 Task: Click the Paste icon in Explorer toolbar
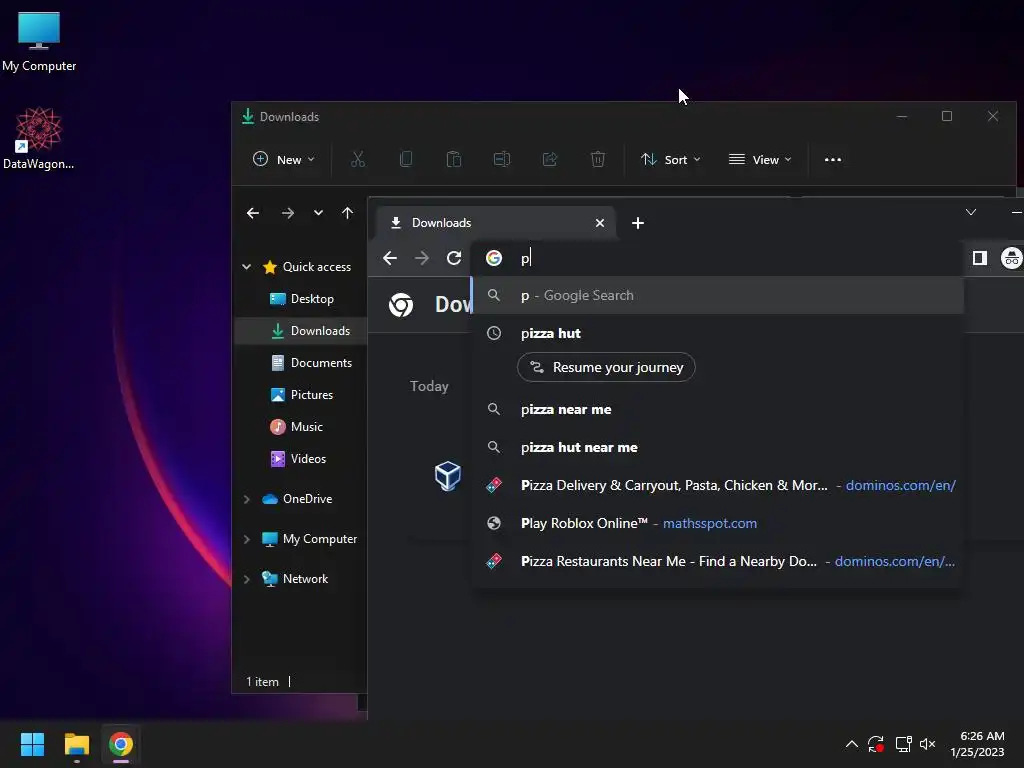(x=454, y=159)
